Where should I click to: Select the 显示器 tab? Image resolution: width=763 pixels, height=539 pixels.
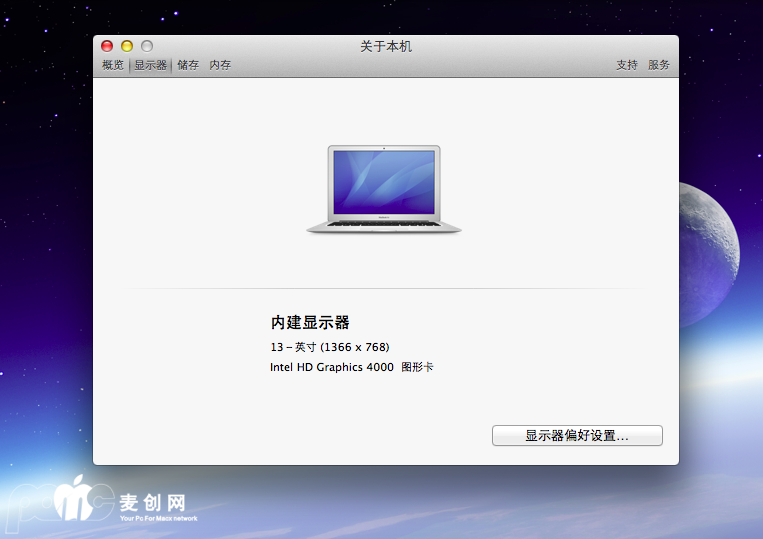click(150, 65)
